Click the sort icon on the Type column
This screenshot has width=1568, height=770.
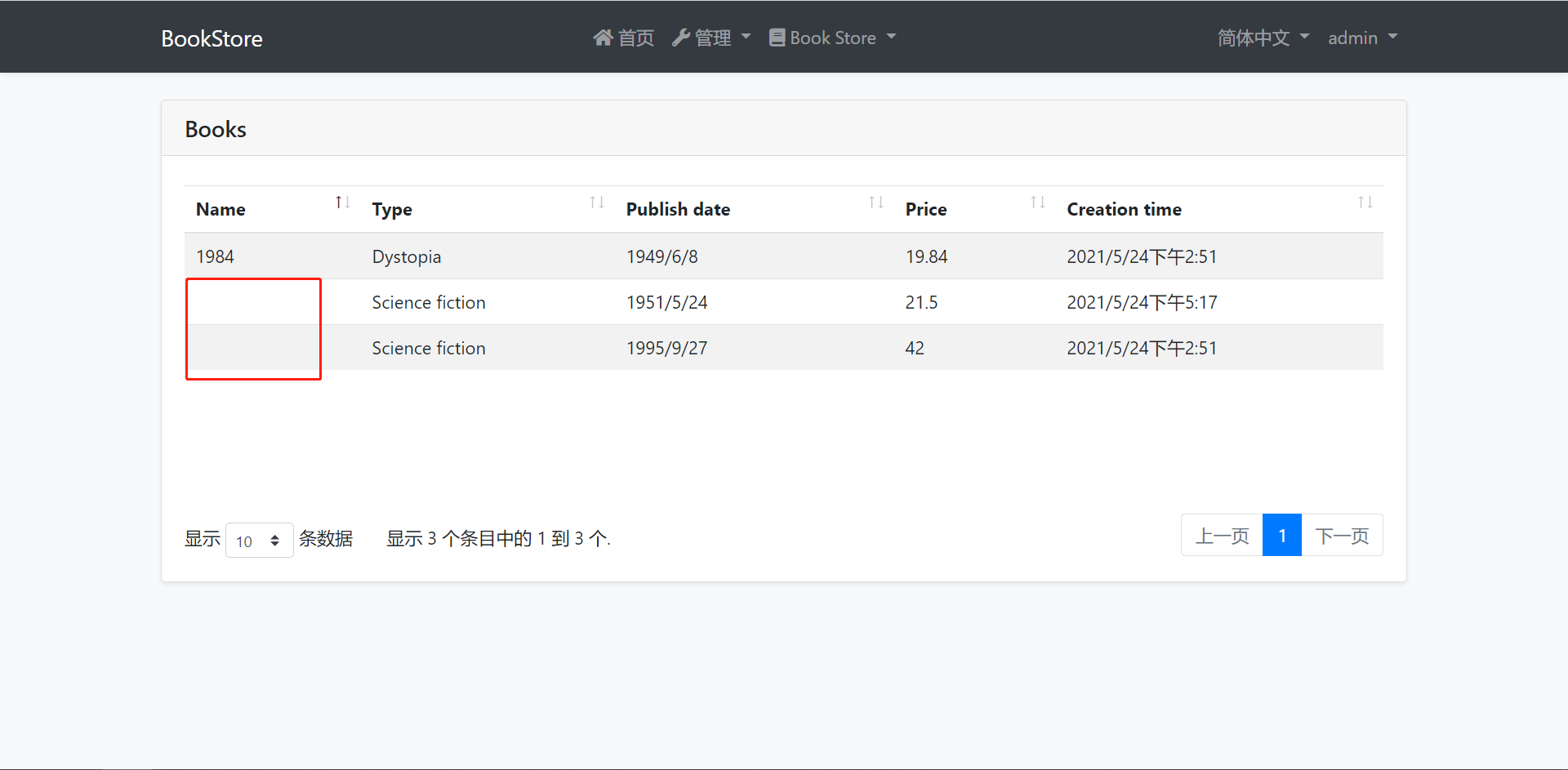(596, 203)
